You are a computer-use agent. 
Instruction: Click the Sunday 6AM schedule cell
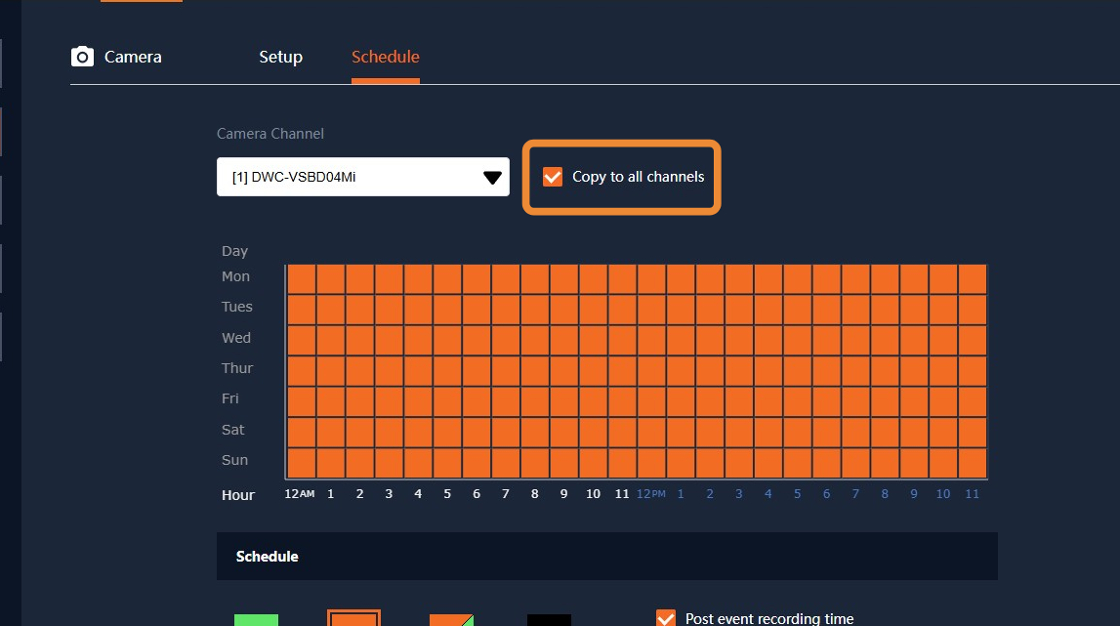pos(476,463)
